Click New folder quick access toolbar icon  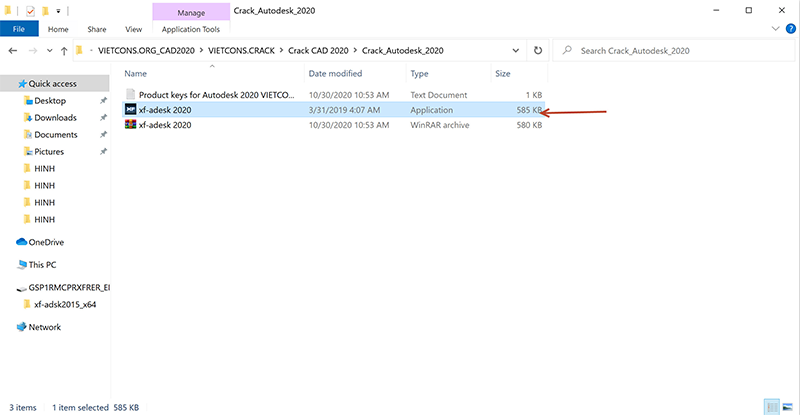click(45, 10)
